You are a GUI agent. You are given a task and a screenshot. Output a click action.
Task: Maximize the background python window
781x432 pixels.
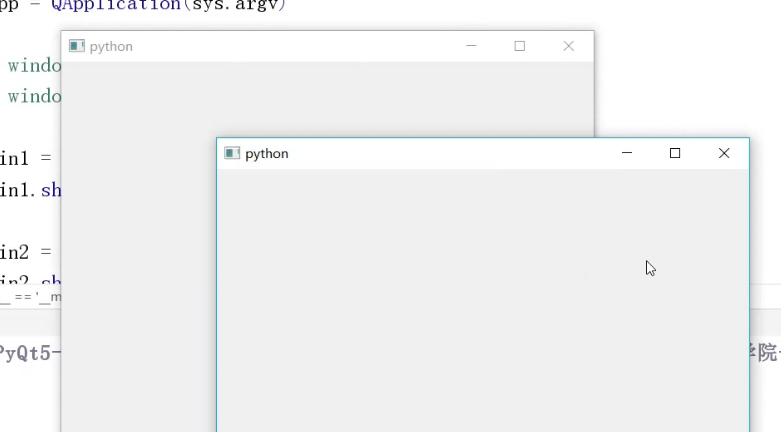pos(520,46)
